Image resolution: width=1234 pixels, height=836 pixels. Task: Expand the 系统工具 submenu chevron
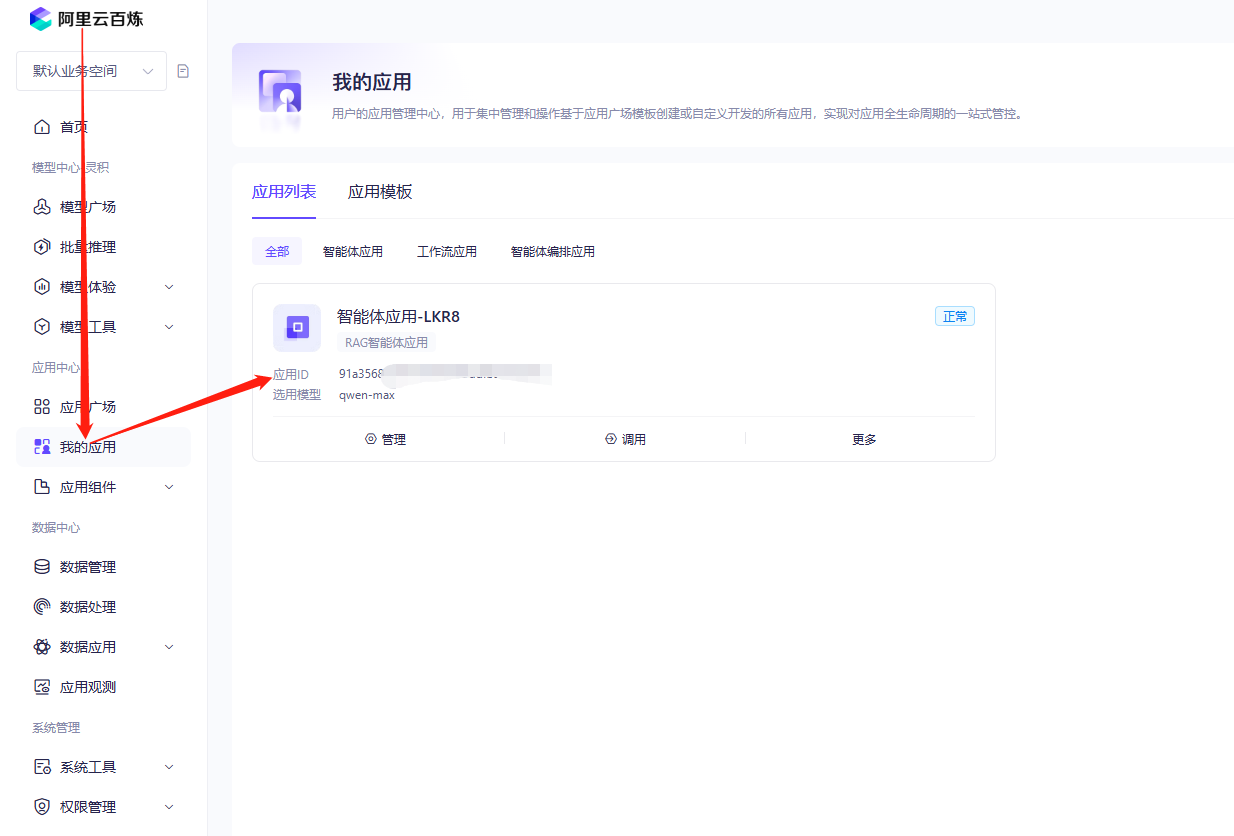(169, 767)
